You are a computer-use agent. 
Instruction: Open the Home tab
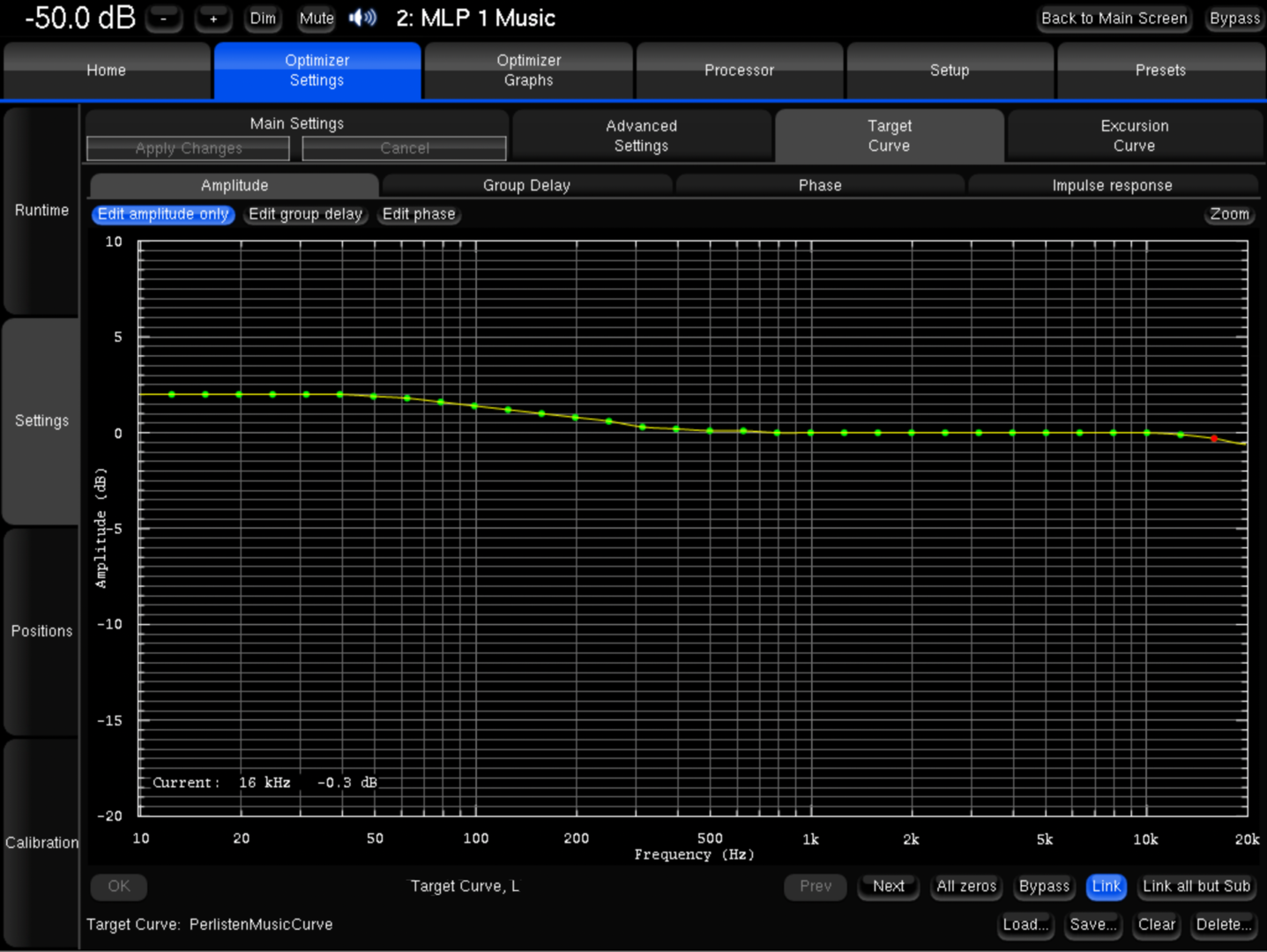click(107, 71)
